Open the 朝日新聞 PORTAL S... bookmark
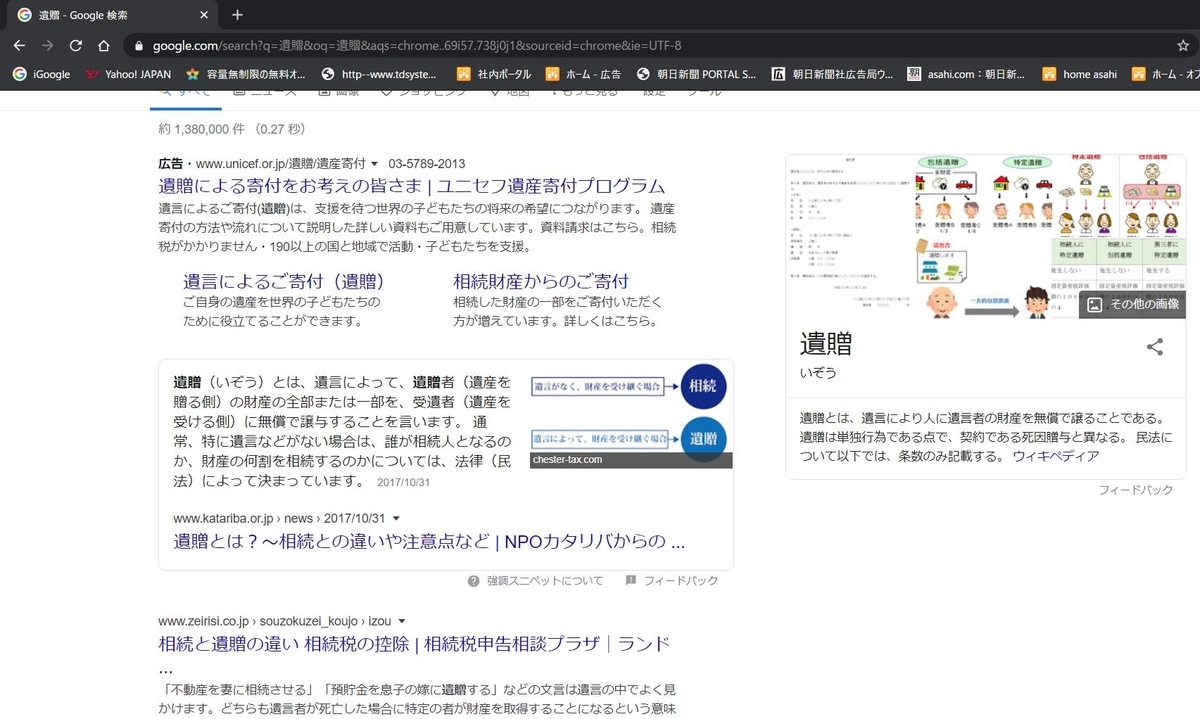This screenshot has height=719, width=1200. [697, 74]
